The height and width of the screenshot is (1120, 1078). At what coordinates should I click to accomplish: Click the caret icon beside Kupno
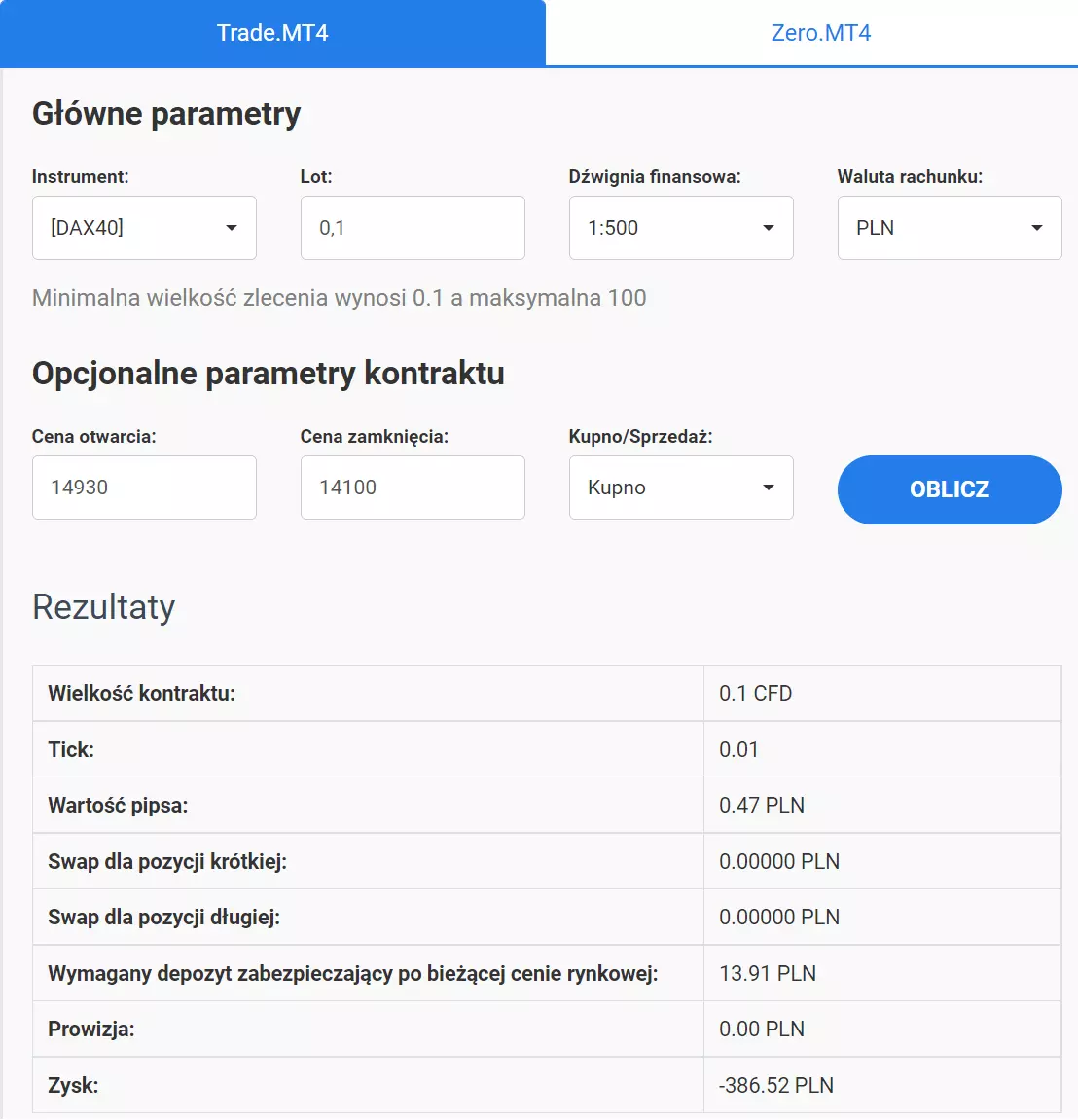coord(769,488)
